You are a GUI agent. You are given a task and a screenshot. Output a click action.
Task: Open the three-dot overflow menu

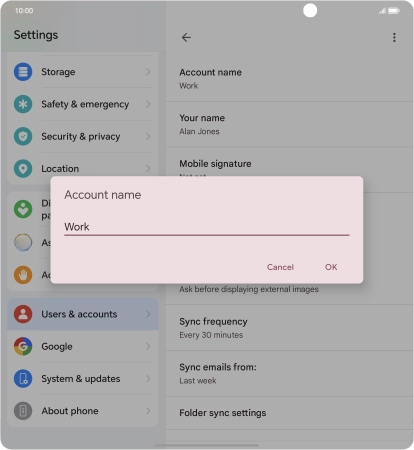pos(394,37)
